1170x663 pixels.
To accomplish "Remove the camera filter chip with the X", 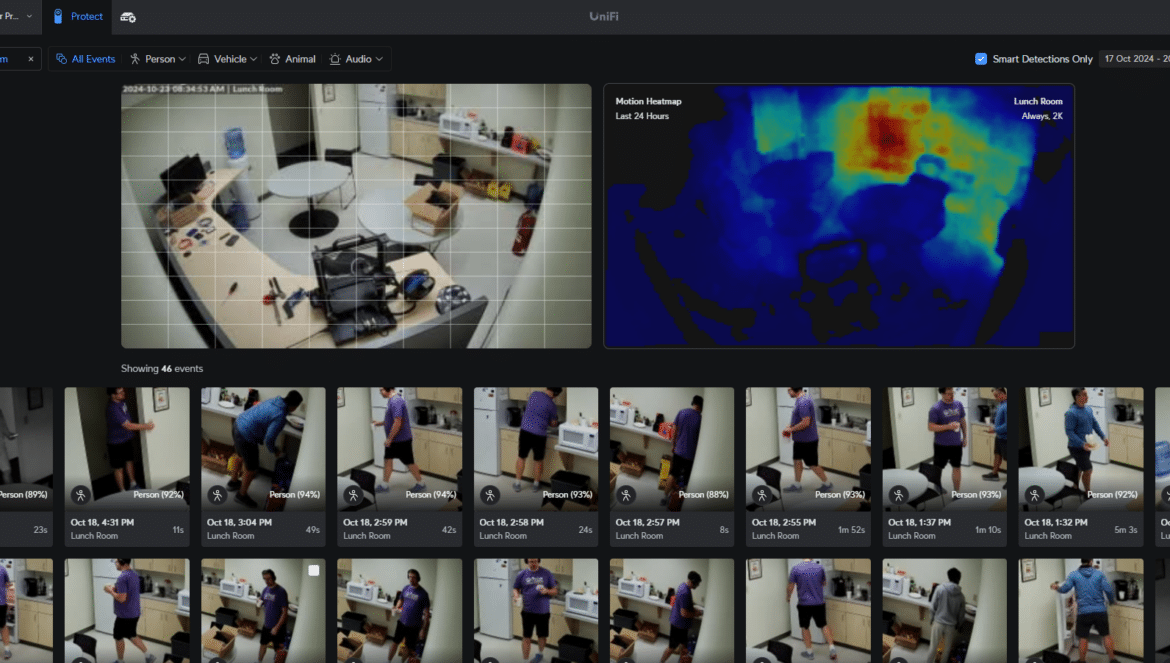I will pos(31,59).
